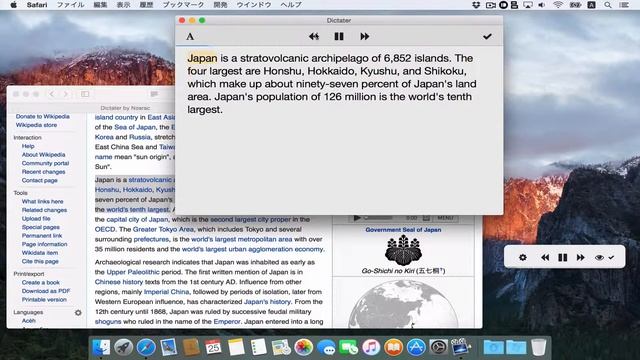Image resolution: width=640 pixels, height=360 pixels.
Task: Pause playback in the floating mini controller
Action: pyautogui.click(x=563, y=258)
